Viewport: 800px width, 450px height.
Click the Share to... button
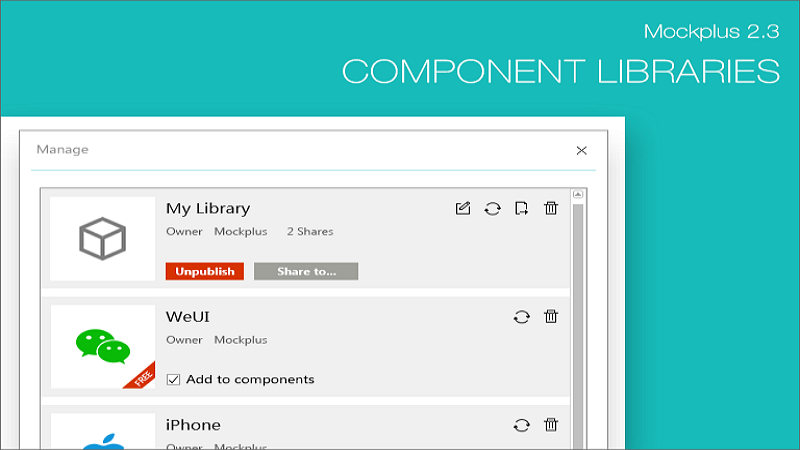coord(306,271)
